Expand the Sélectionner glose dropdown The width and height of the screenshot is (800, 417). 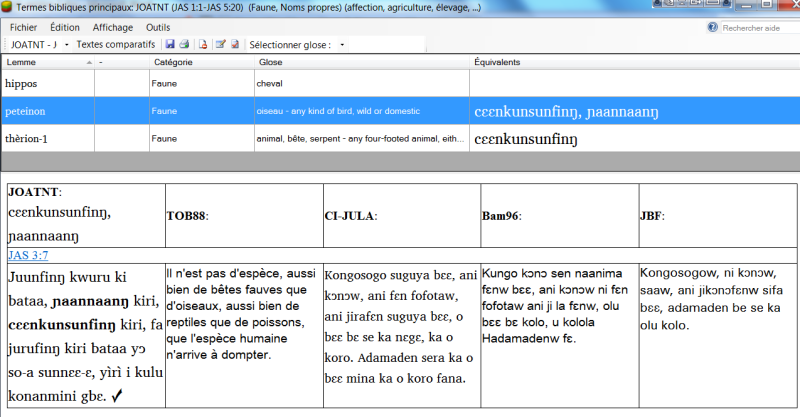[343, 45]
